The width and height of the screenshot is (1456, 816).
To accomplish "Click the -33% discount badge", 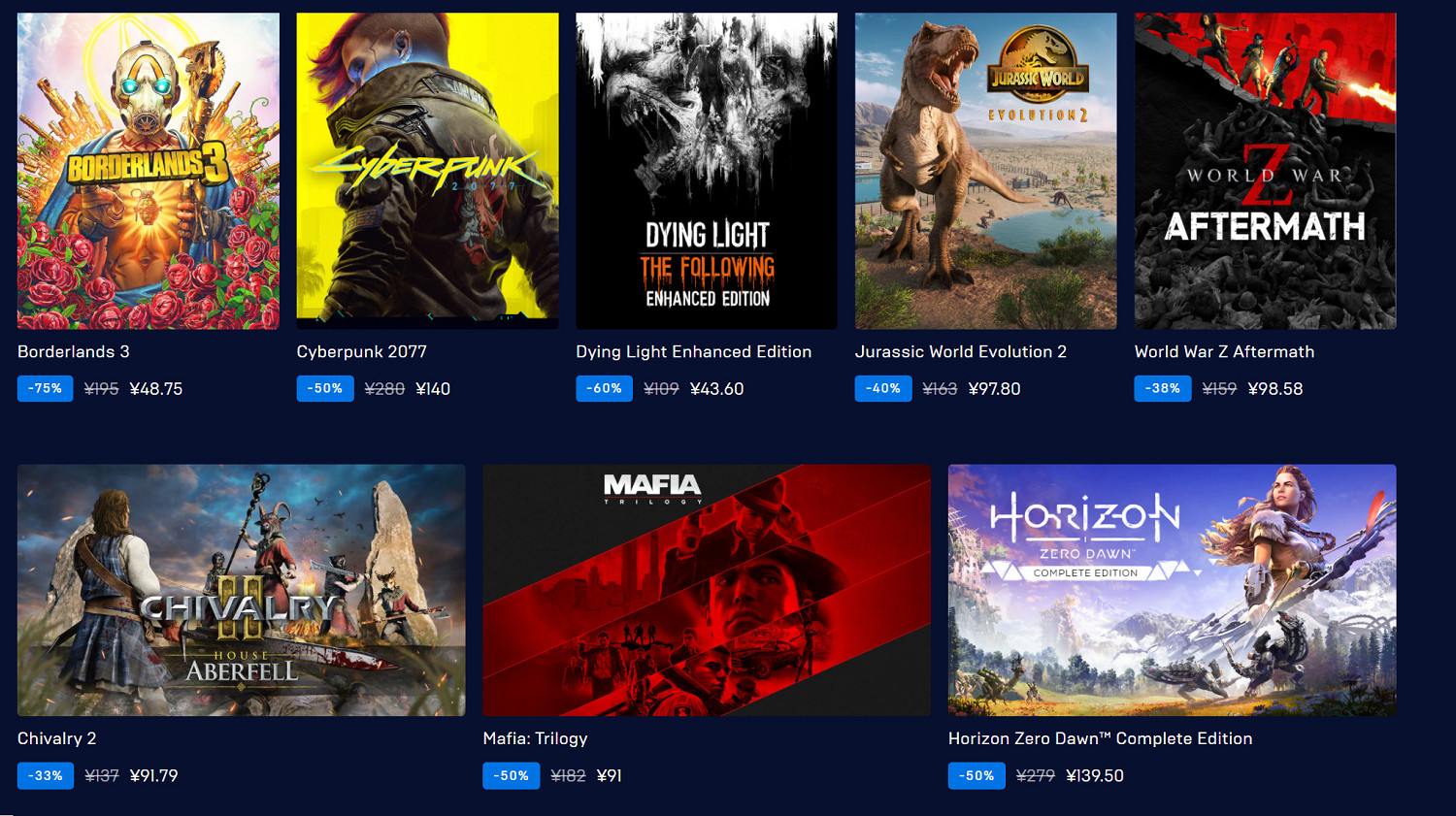I will click(46, 775).
